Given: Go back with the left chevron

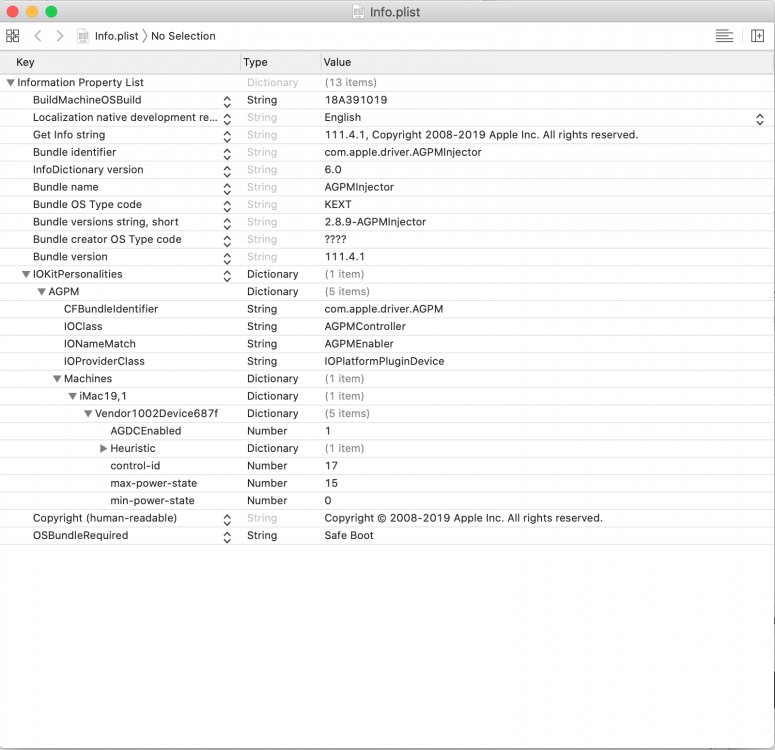Looking at the screenshot, I should coord(38,36).
